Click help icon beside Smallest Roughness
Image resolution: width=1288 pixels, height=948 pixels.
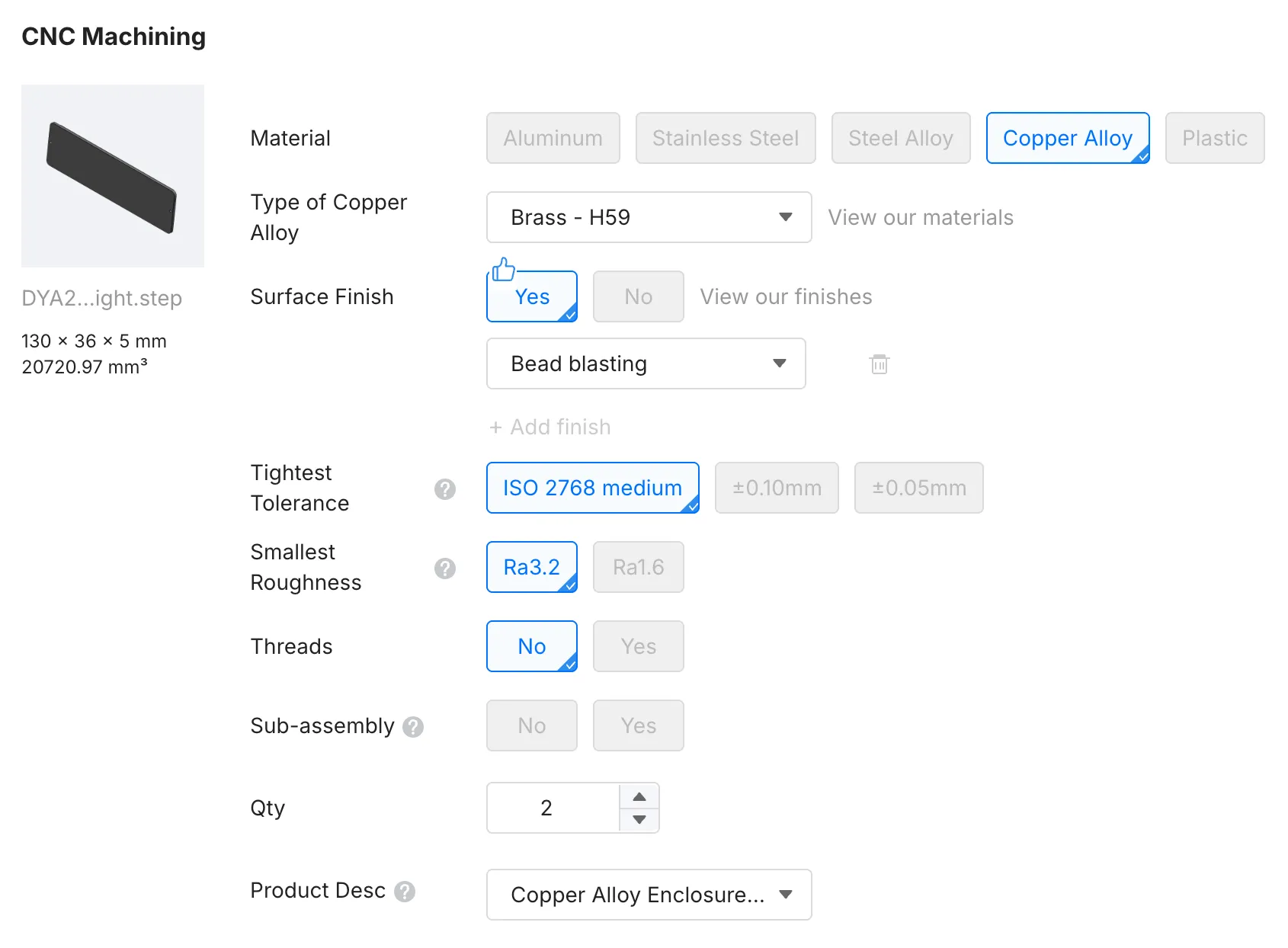[445, 568]
